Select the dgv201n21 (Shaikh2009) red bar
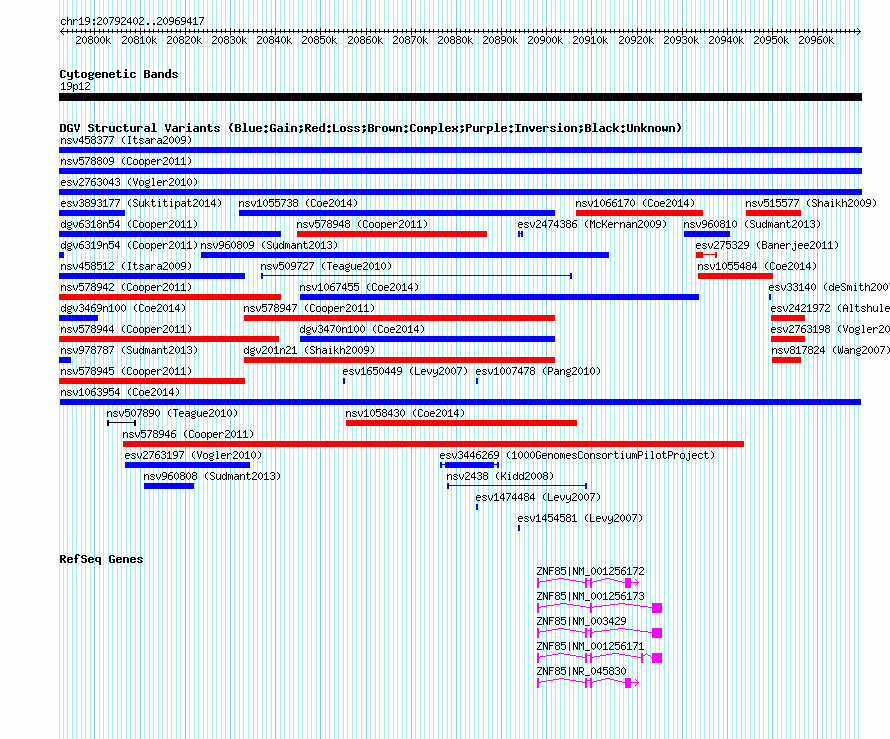This screenshot has width=890, height=739. tap(399, 360)
